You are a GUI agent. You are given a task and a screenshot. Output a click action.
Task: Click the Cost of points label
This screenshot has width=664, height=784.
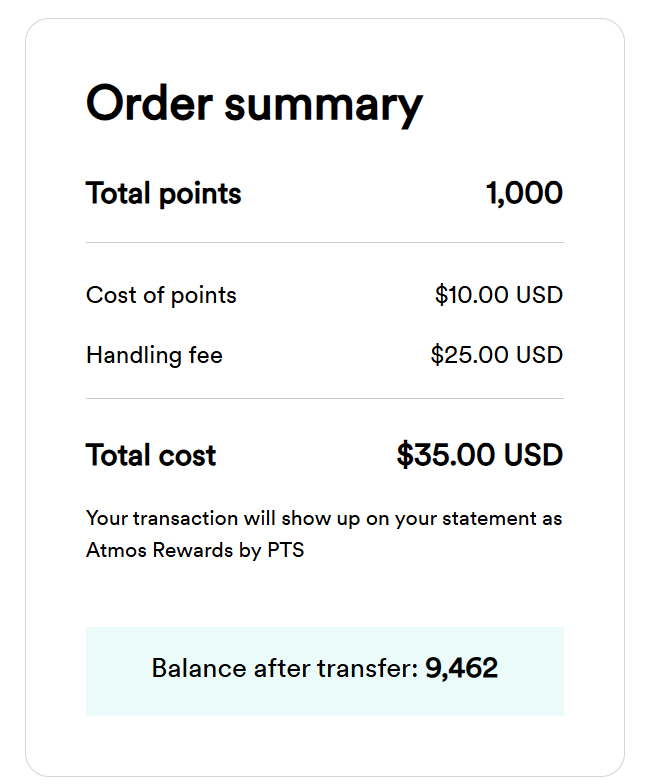pyautogui.click(x=161, y=295)
